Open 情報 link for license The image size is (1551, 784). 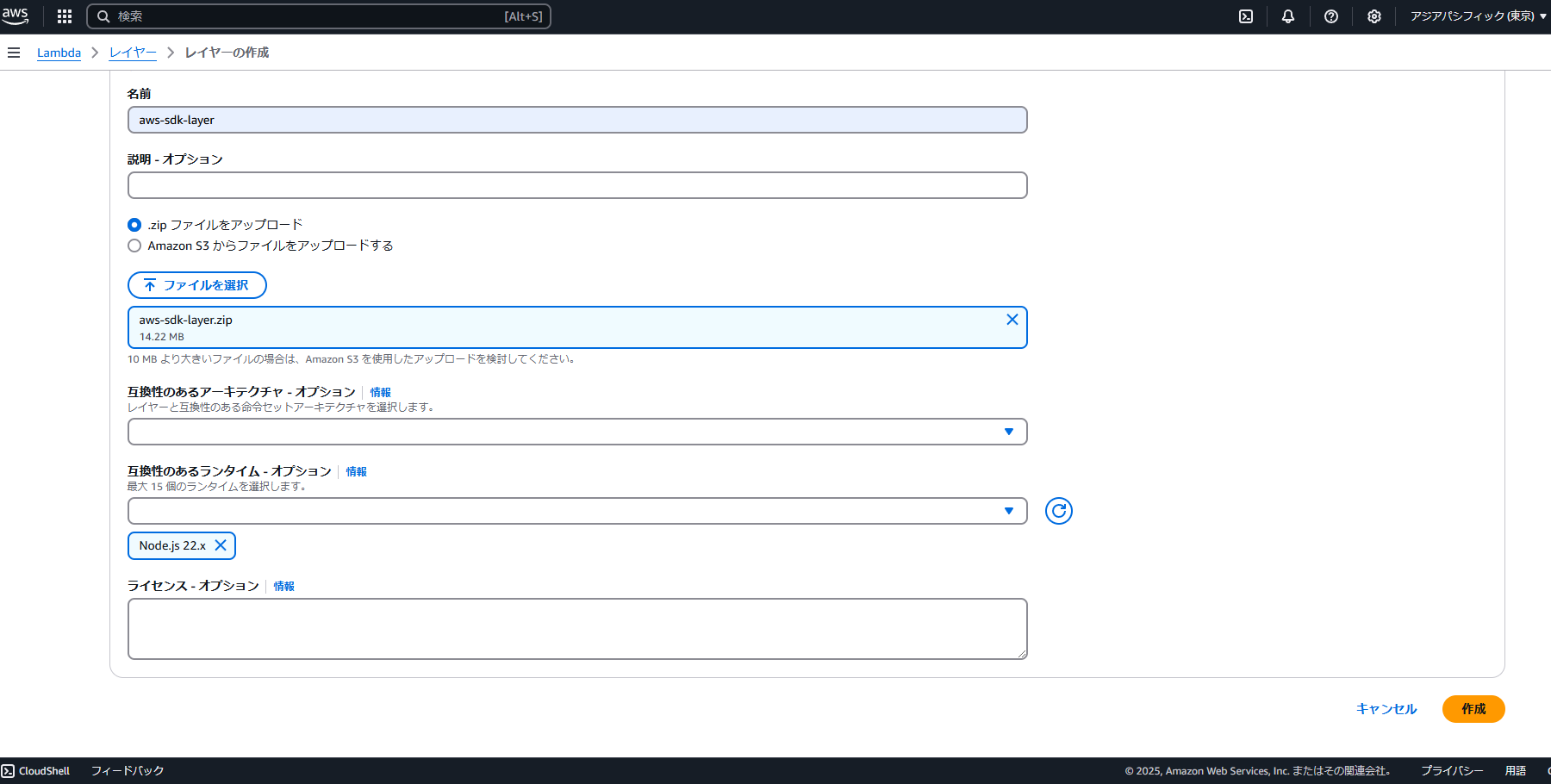click(284, 586)
